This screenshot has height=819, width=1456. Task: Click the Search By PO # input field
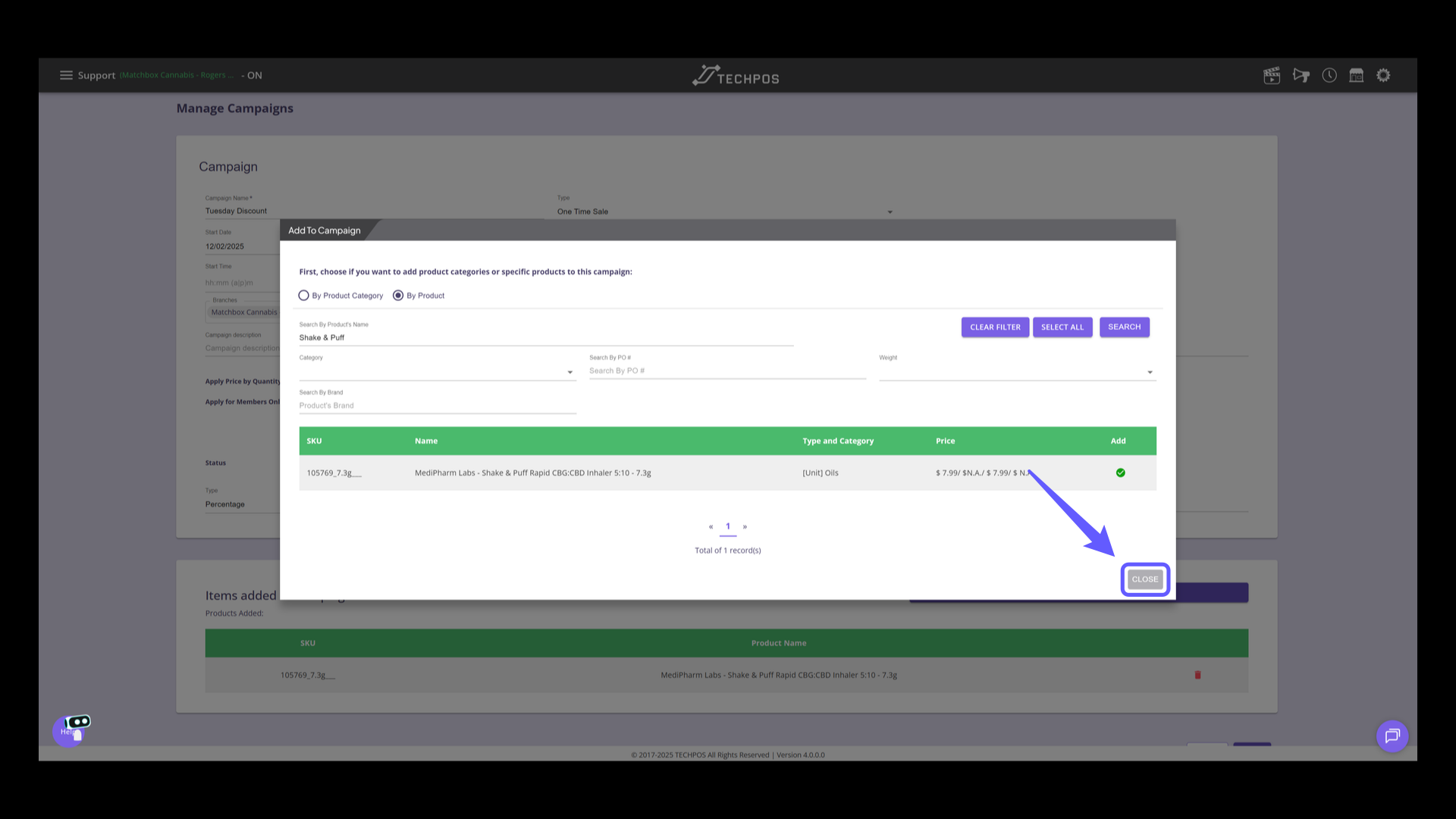tap(726, 371)
